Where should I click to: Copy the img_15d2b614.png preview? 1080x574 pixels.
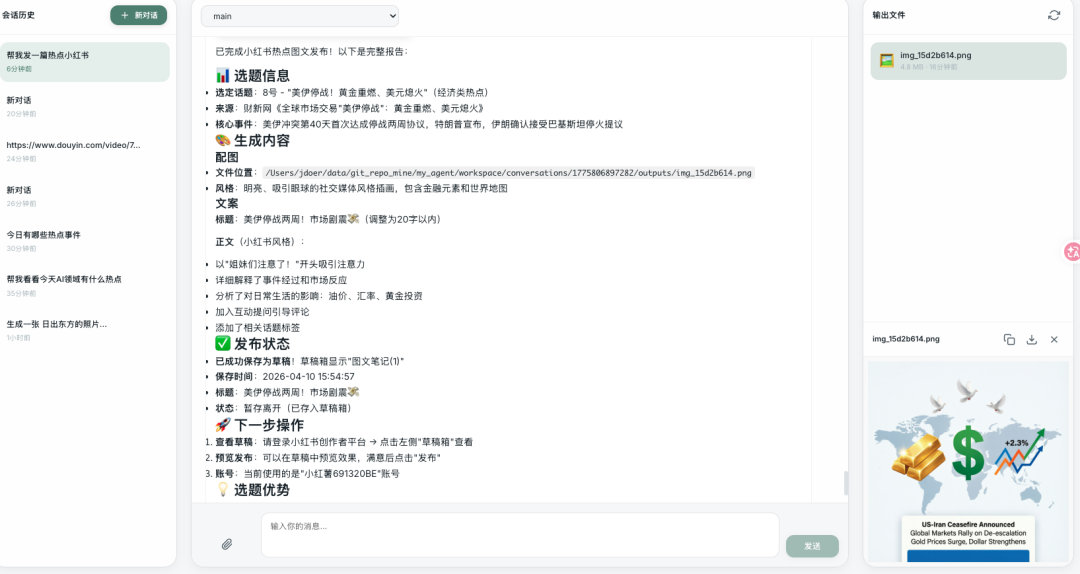[x=1009, y=339]
